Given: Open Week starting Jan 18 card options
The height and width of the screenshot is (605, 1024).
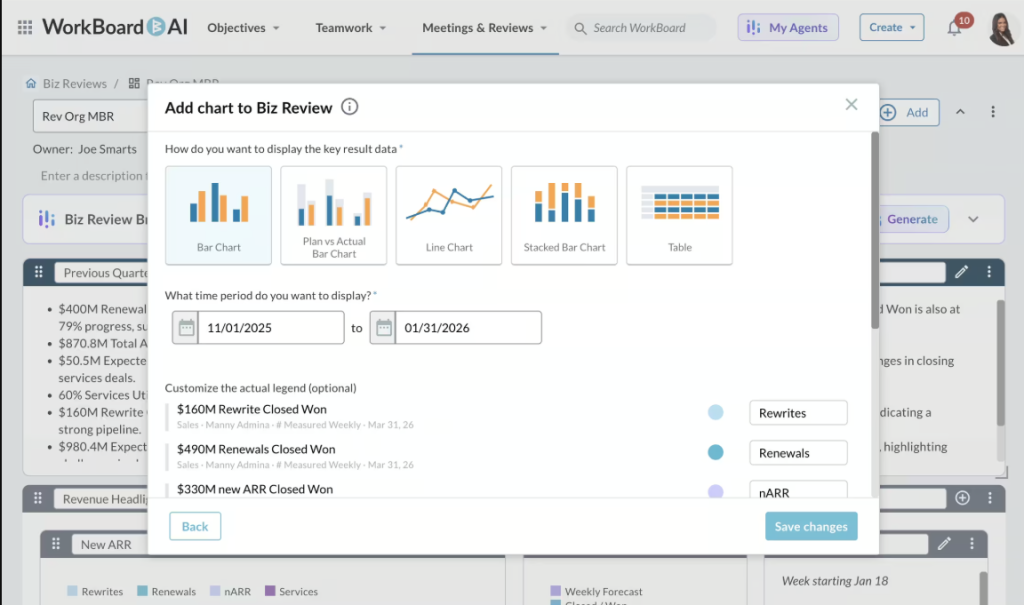Looking at the screenshot, I should click(x=972, y=544).
